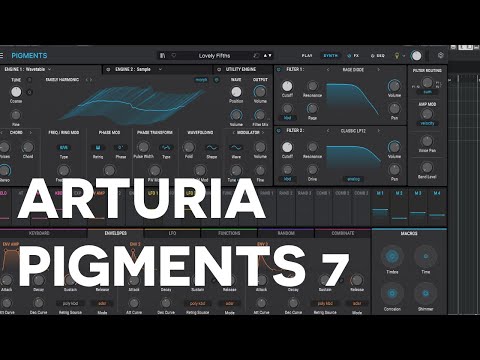The image size is (480, 360).
Task: Click the Phase Mod Retrig icon
Action: click(98, 147)
